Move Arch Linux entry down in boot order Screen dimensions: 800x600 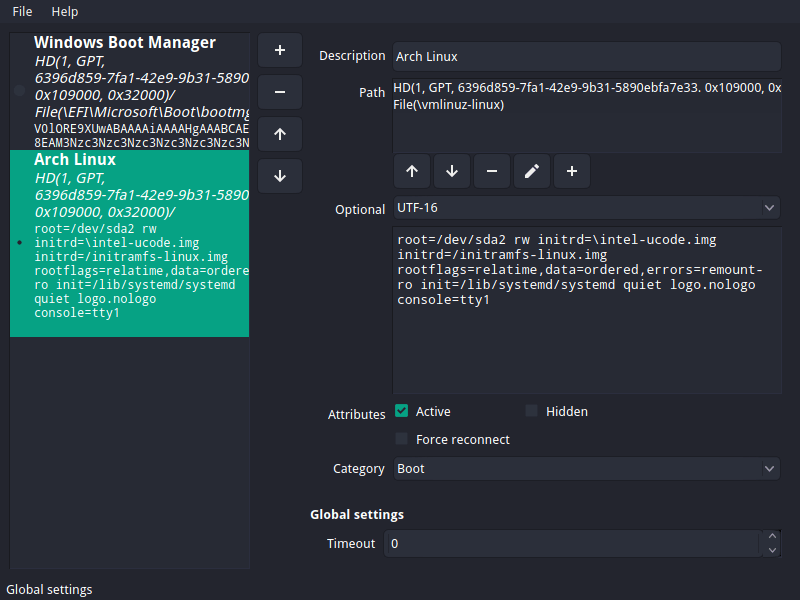click(x=280, y=175)
